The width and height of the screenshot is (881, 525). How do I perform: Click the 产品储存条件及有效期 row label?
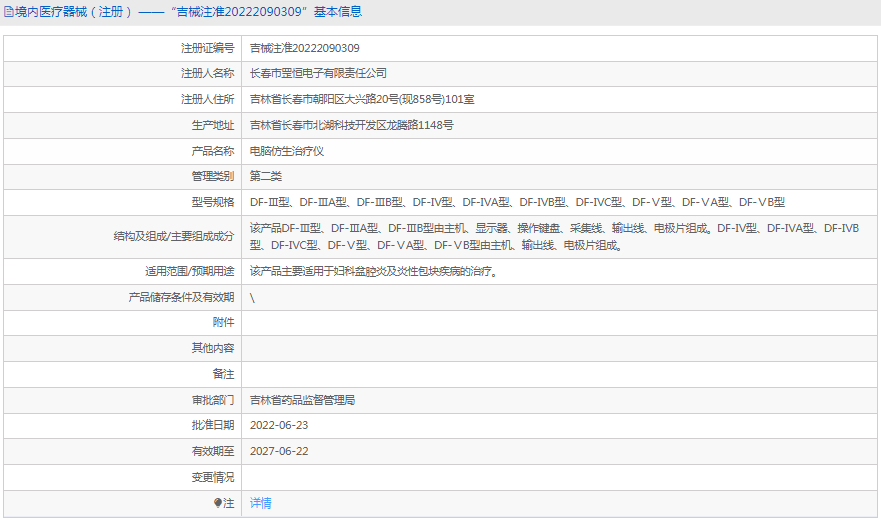click(181, 297)
